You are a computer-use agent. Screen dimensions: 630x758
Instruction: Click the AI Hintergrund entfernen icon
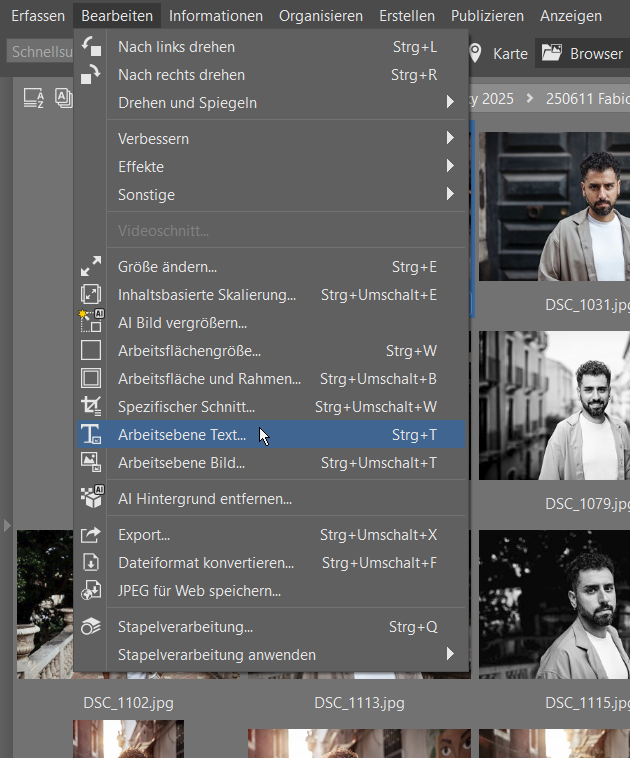[91, 498]
